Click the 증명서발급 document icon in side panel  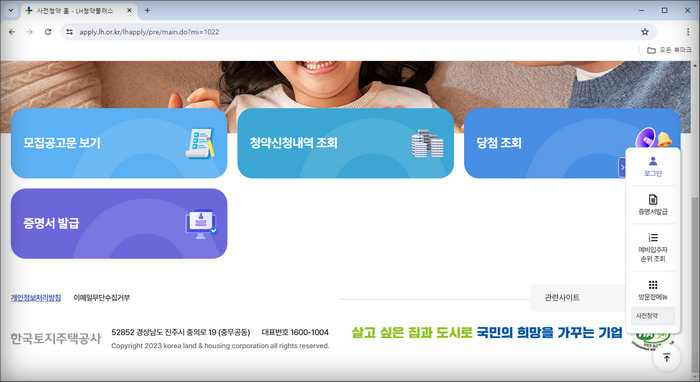coord(653,199)
